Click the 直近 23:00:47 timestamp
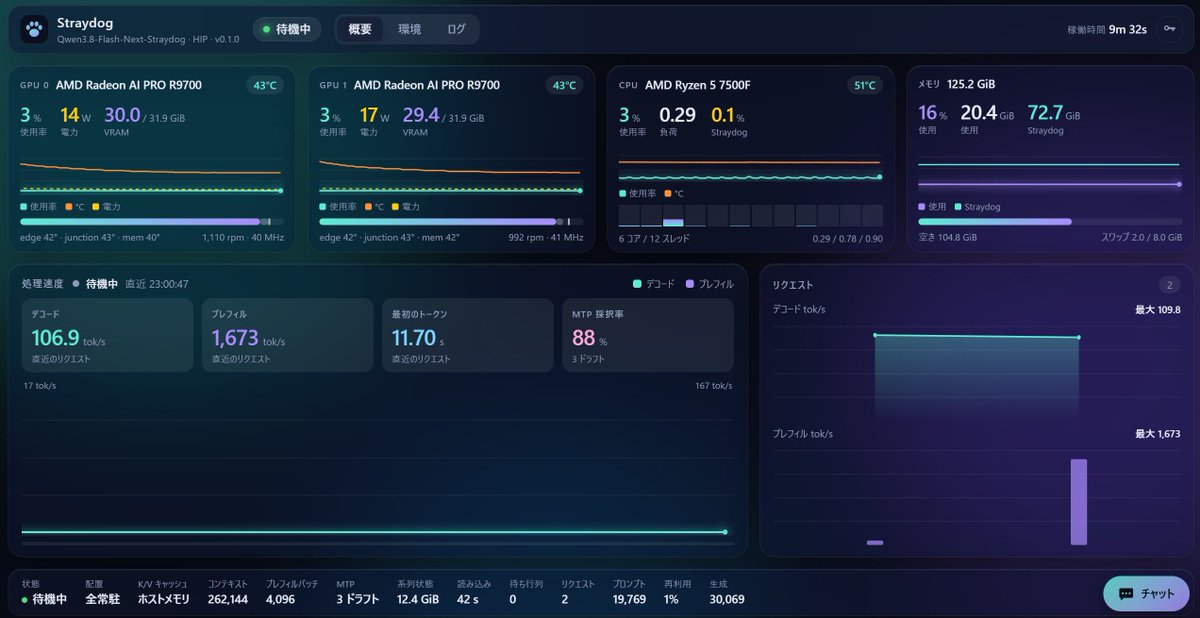 coord(157,284)
